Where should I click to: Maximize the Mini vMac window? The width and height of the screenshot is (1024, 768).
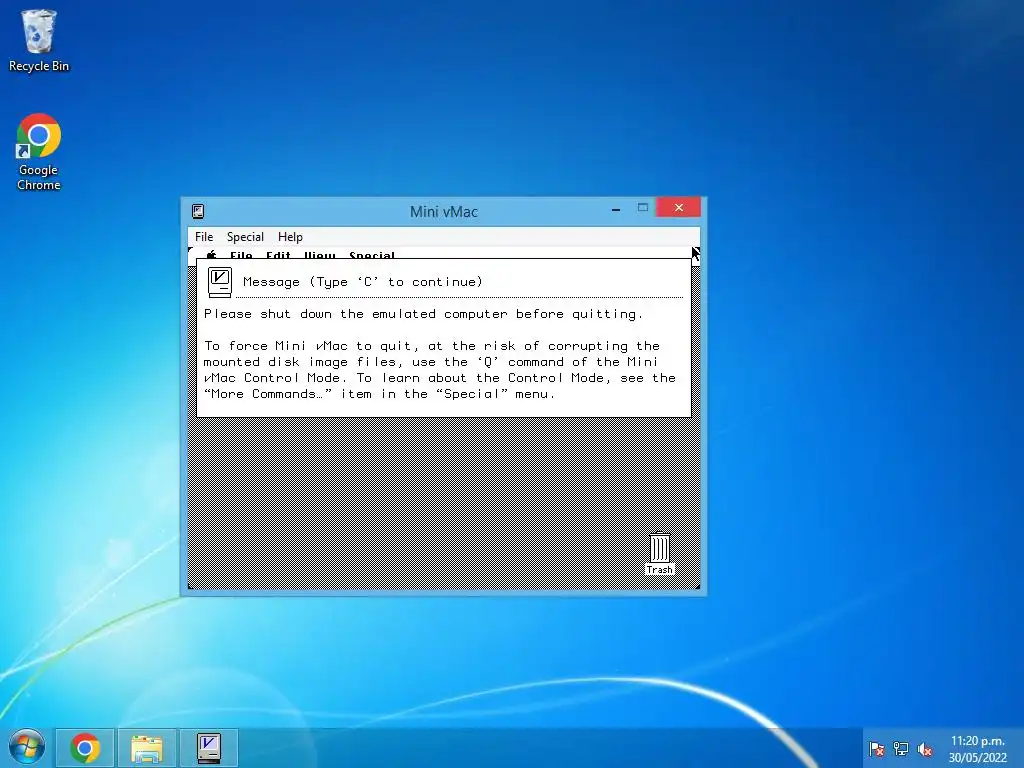[x=643, y=208]
